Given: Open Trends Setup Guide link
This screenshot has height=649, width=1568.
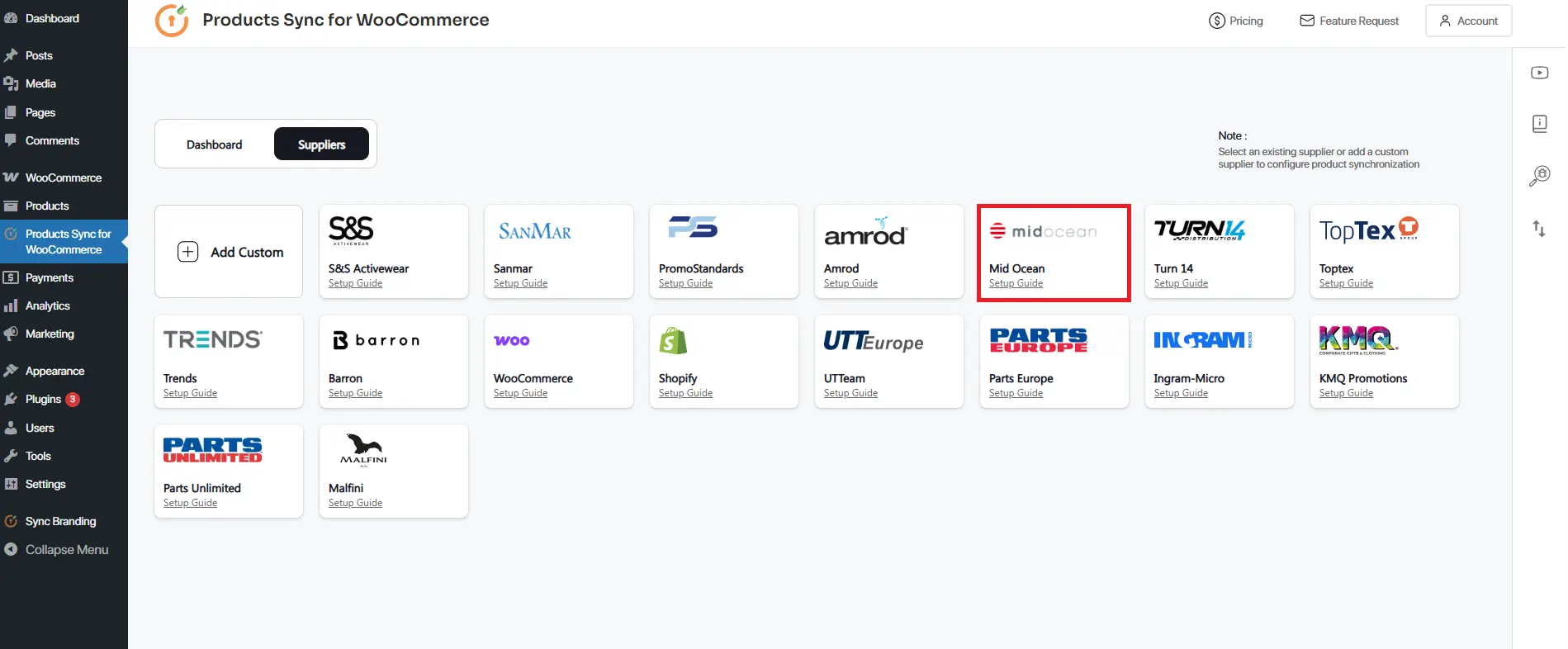Looking at the screenshot, I should point(190,393).
